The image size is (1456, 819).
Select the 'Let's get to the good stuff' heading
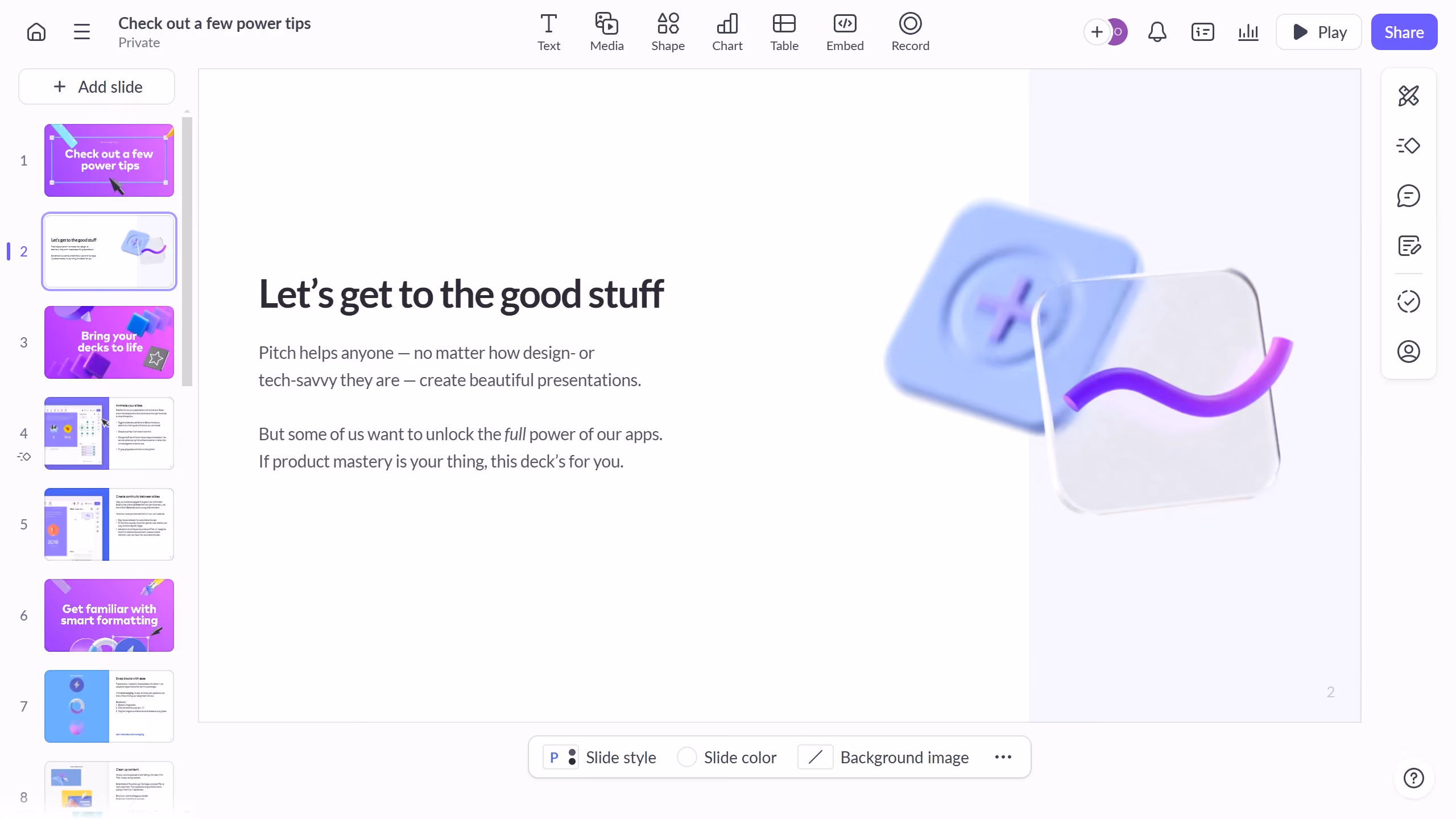tap(461, 294)
